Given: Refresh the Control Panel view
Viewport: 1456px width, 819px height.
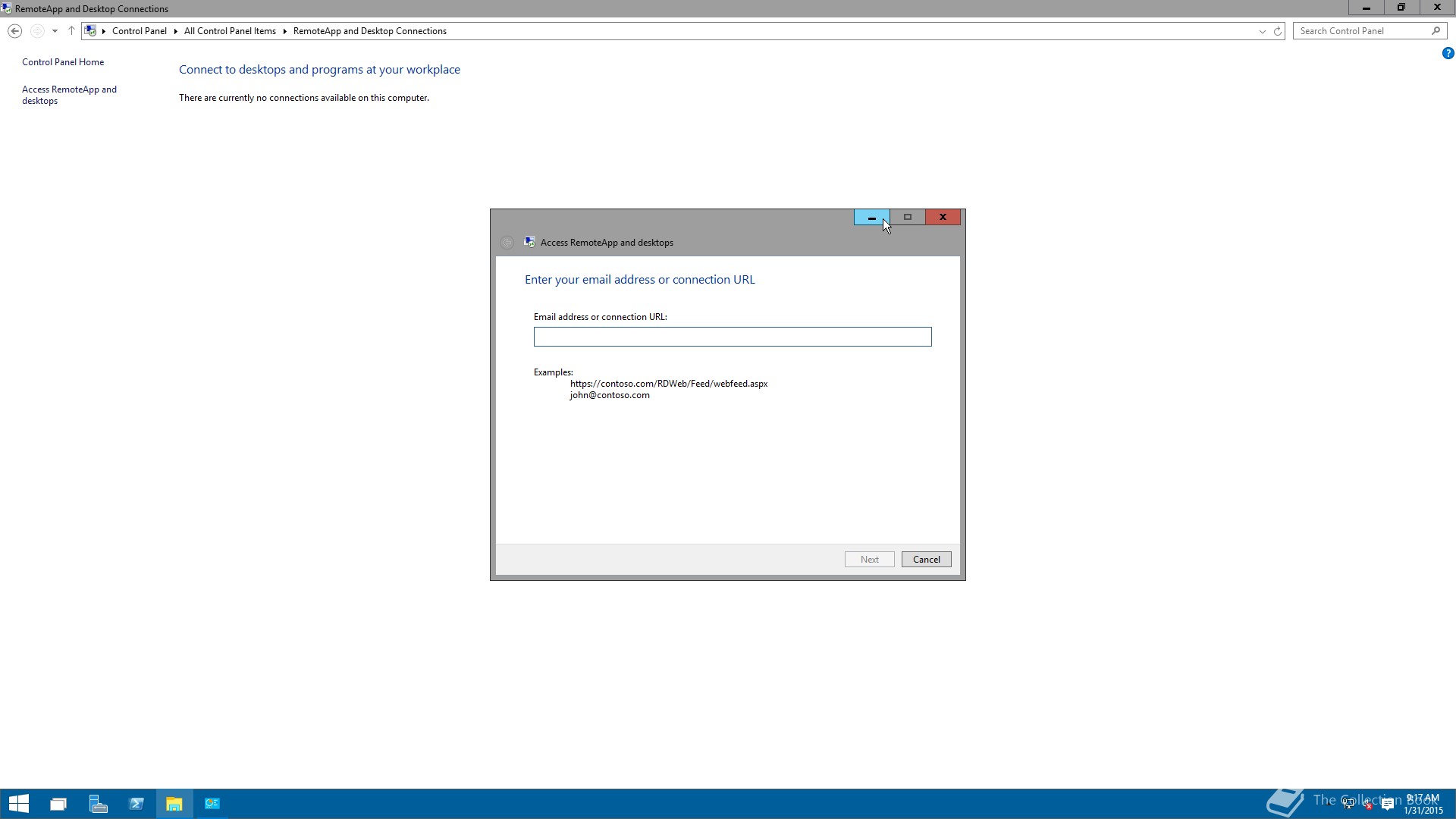Looking at the screenshot, I should coord(1278,31).
